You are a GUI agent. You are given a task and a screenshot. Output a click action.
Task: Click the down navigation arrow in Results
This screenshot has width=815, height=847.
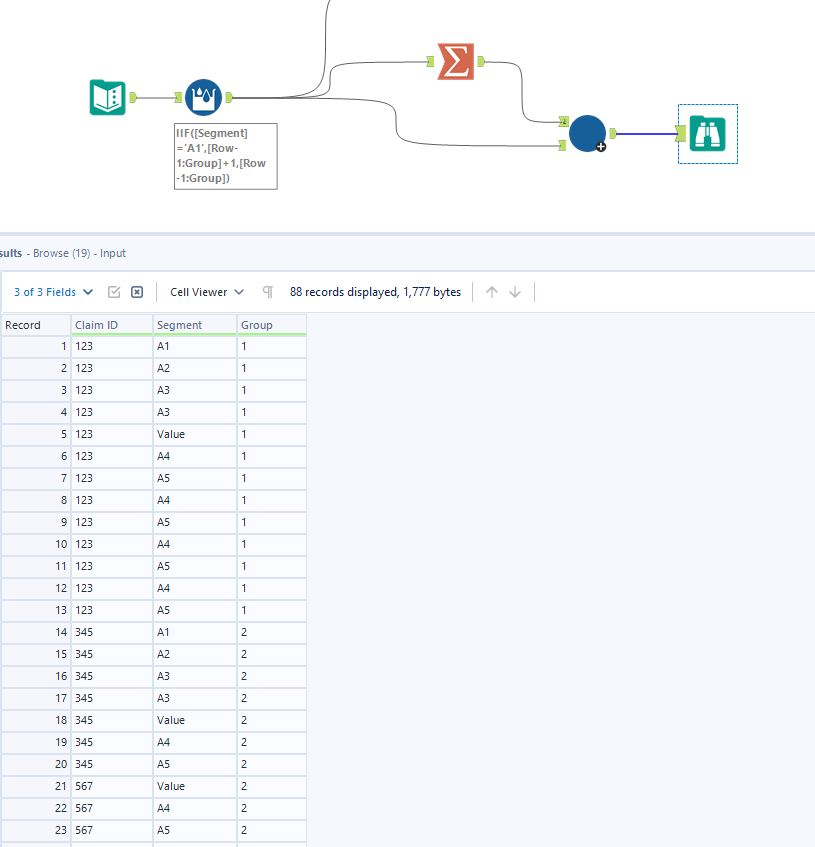coord(514,292)
